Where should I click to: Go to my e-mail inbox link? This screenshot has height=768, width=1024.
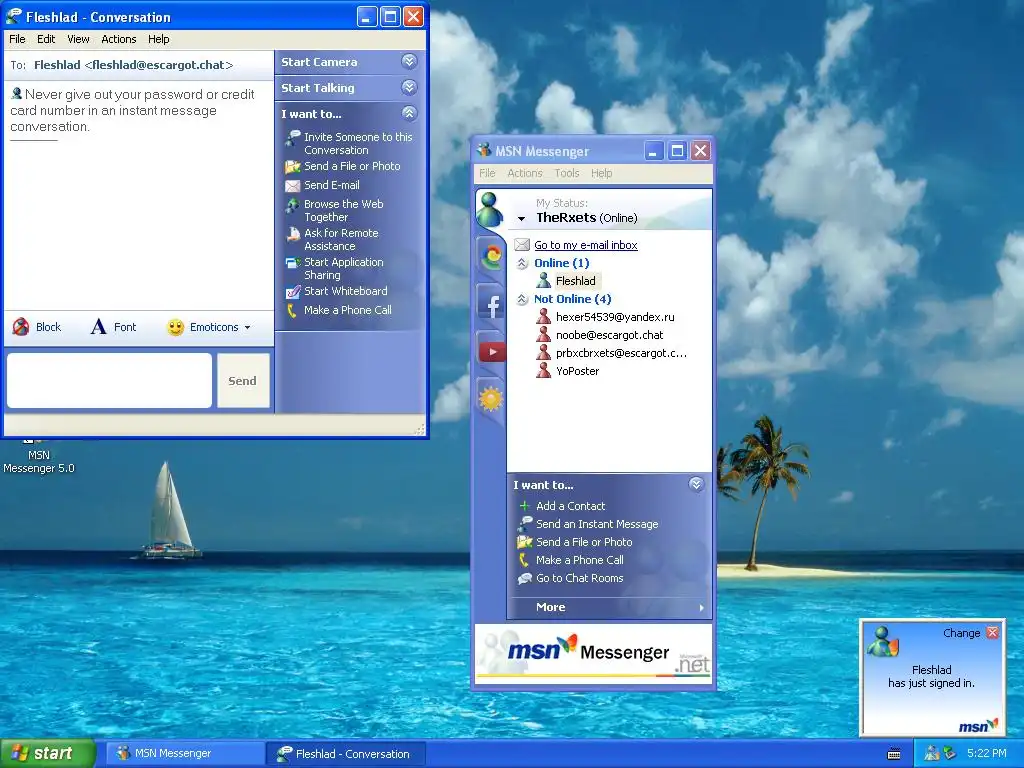tap(586, 245)
